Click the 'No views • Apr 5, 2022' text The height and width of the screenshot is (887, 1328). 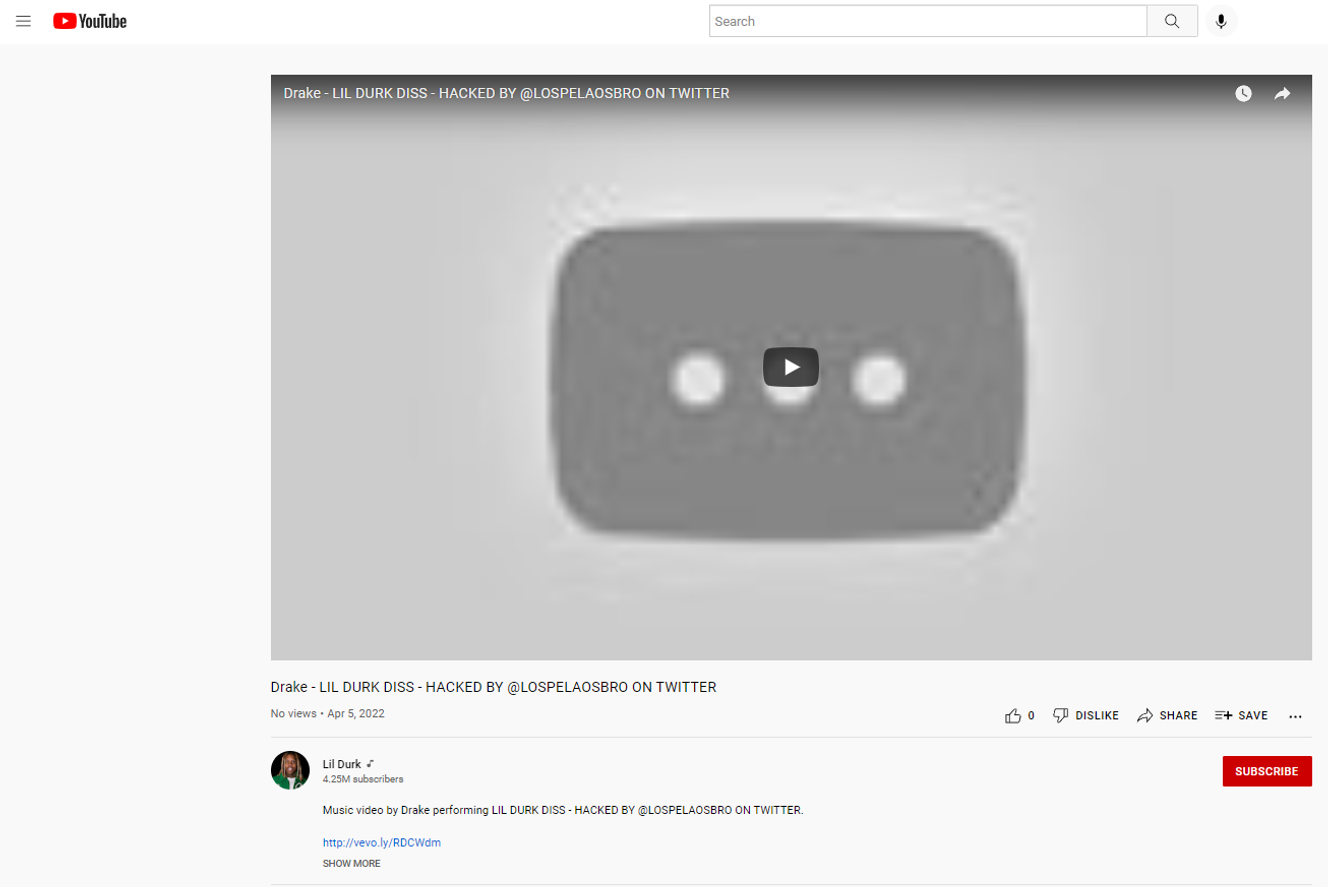[x=328, y=714]
